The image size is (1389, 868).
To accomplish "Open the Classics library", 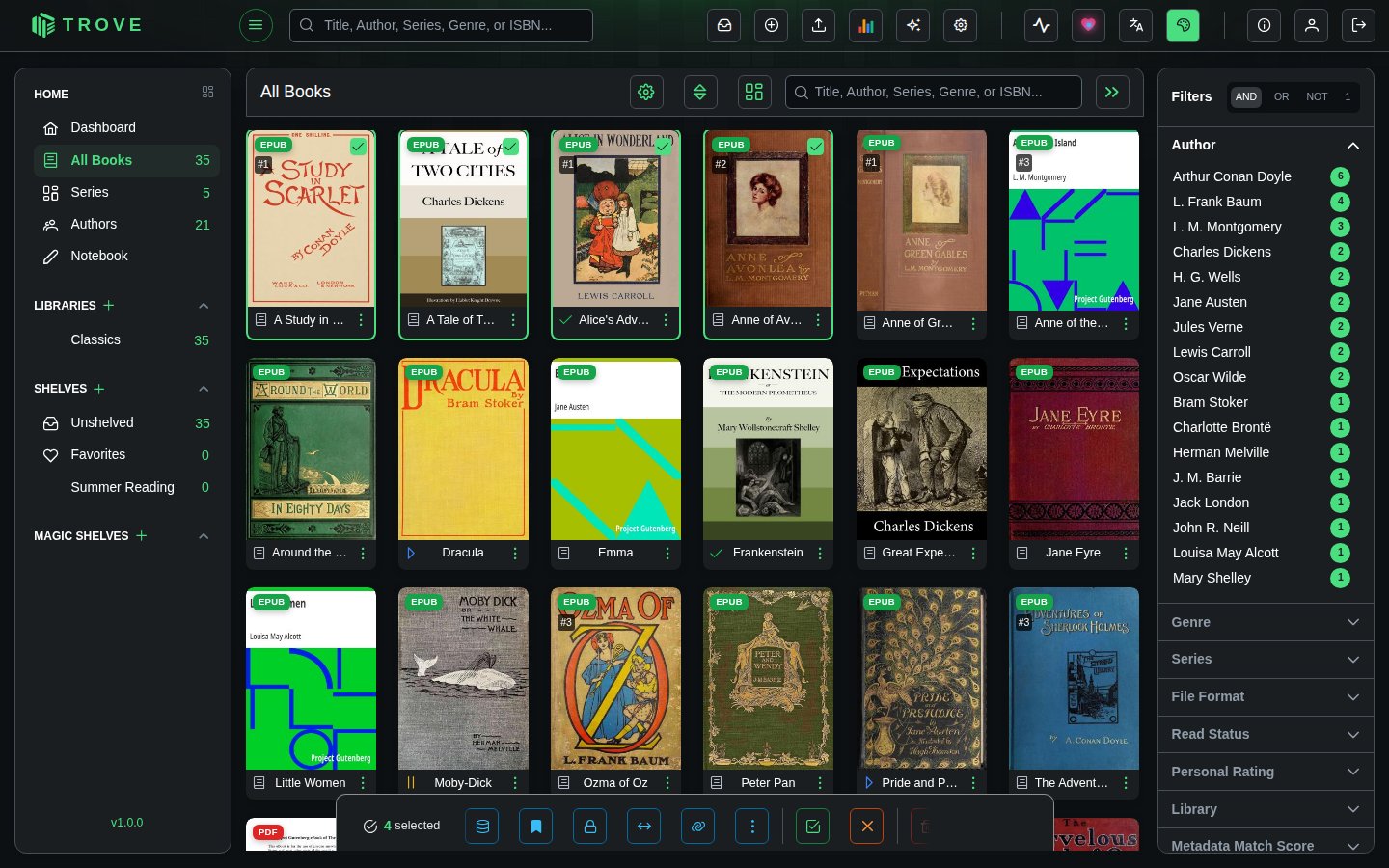I will click(x=126, y=339).
